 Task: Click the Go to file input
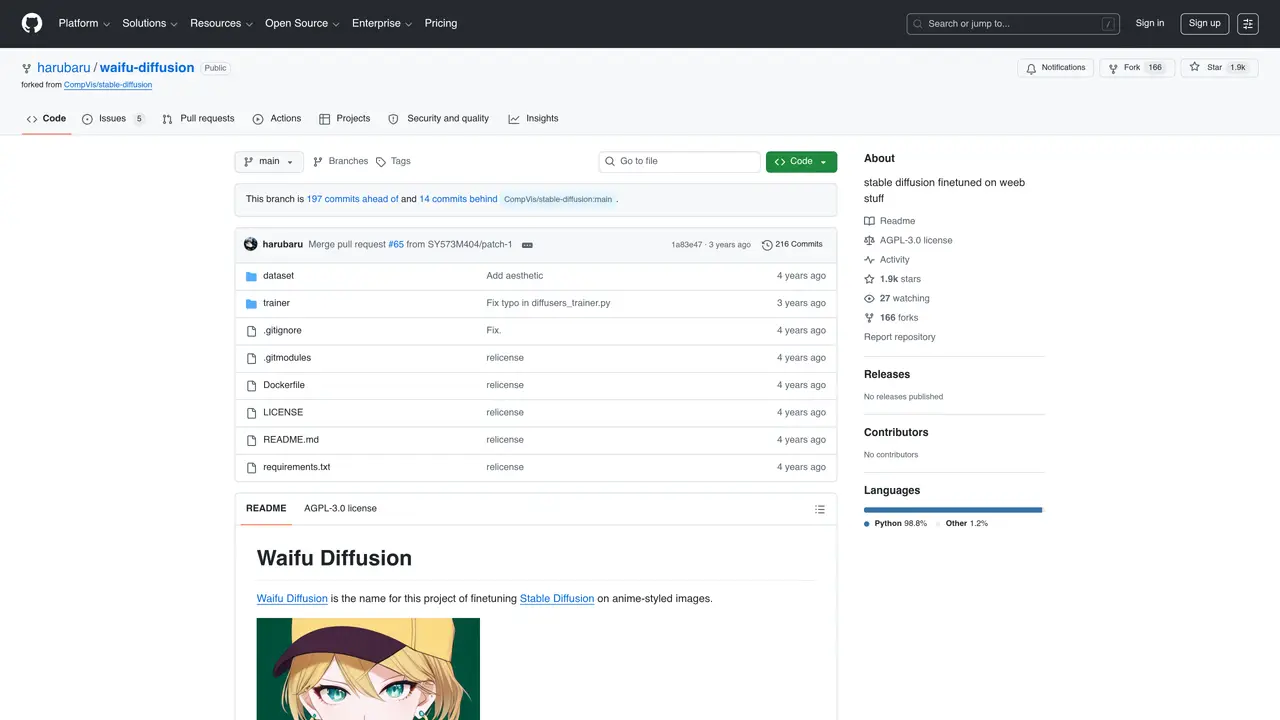pyautogui.click(x=680, y=162)
